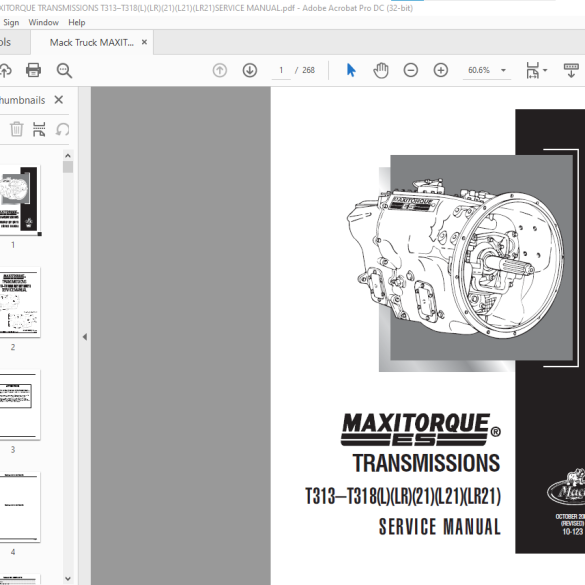Viewport: 585px width, 585px height.
Task: Click the total pages text 268
Action: point(309,70)
